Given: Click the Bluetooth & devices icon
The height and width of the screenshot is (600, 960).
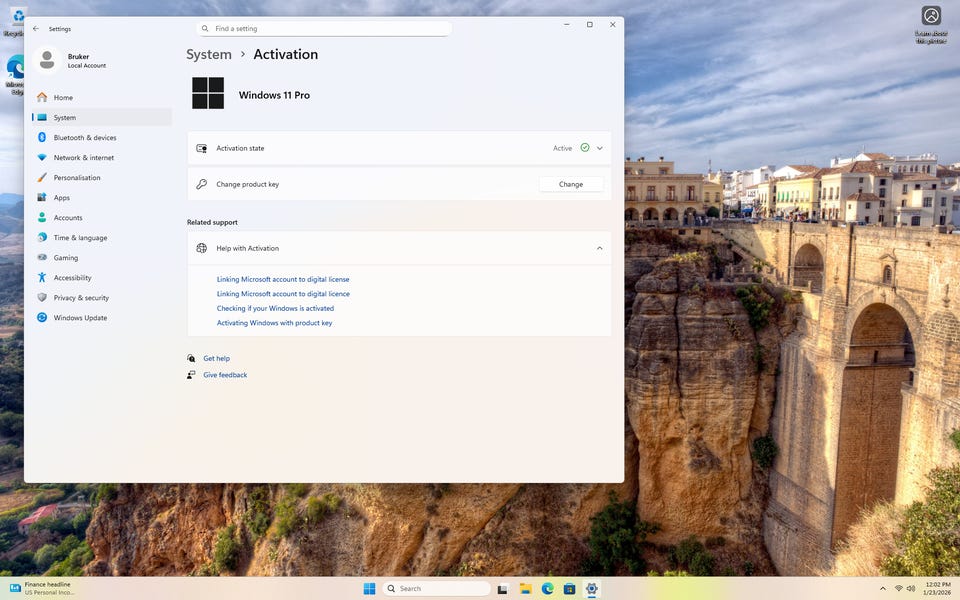Looking at the screenshot, I should [42, 138].
